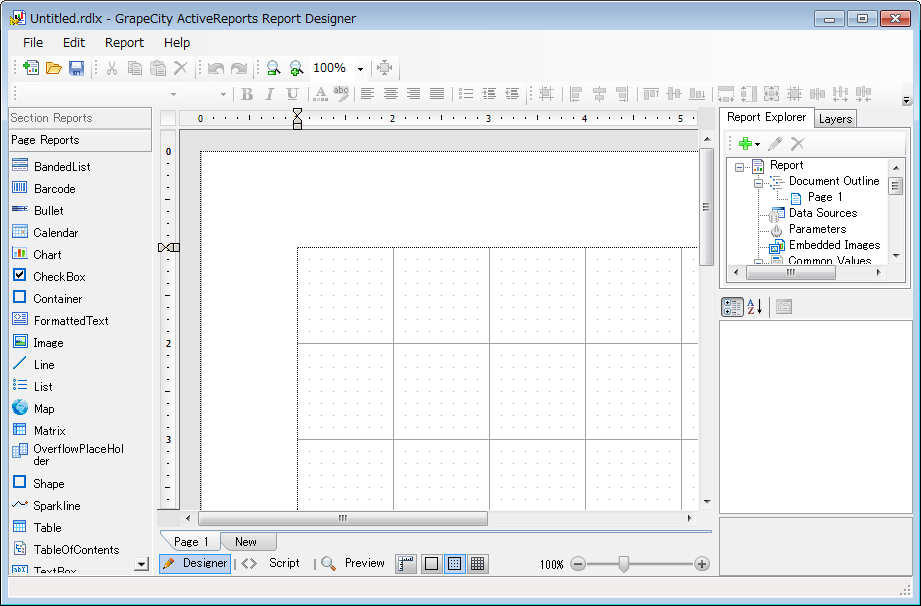
Task: Open the formatting toolbar overflow options arrow
Action: coord(906,100)
